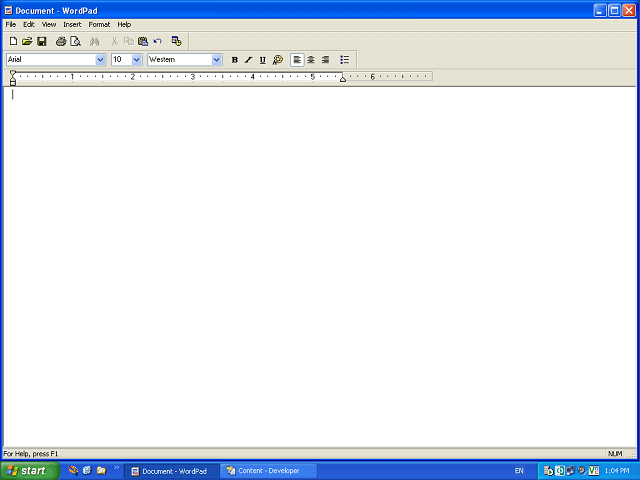Set Align Left paragraph alignment
The height and width of the screenshot is (480, 640).
[x=297, y=60]
